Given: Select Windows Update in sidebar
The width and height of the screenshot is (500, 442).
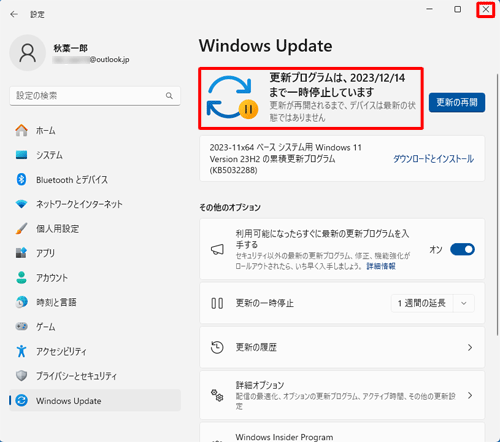Looking at the screenshot, I should pos(95,400).
